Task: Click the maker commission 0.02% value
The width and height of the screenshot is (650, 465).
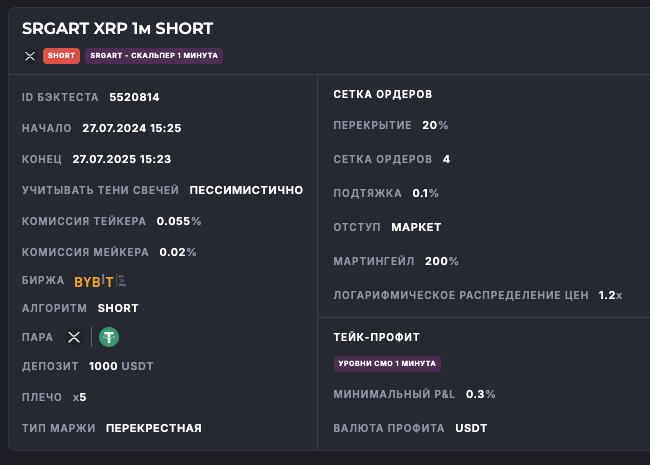Action: pyautogui.click(x=178, y=252)
